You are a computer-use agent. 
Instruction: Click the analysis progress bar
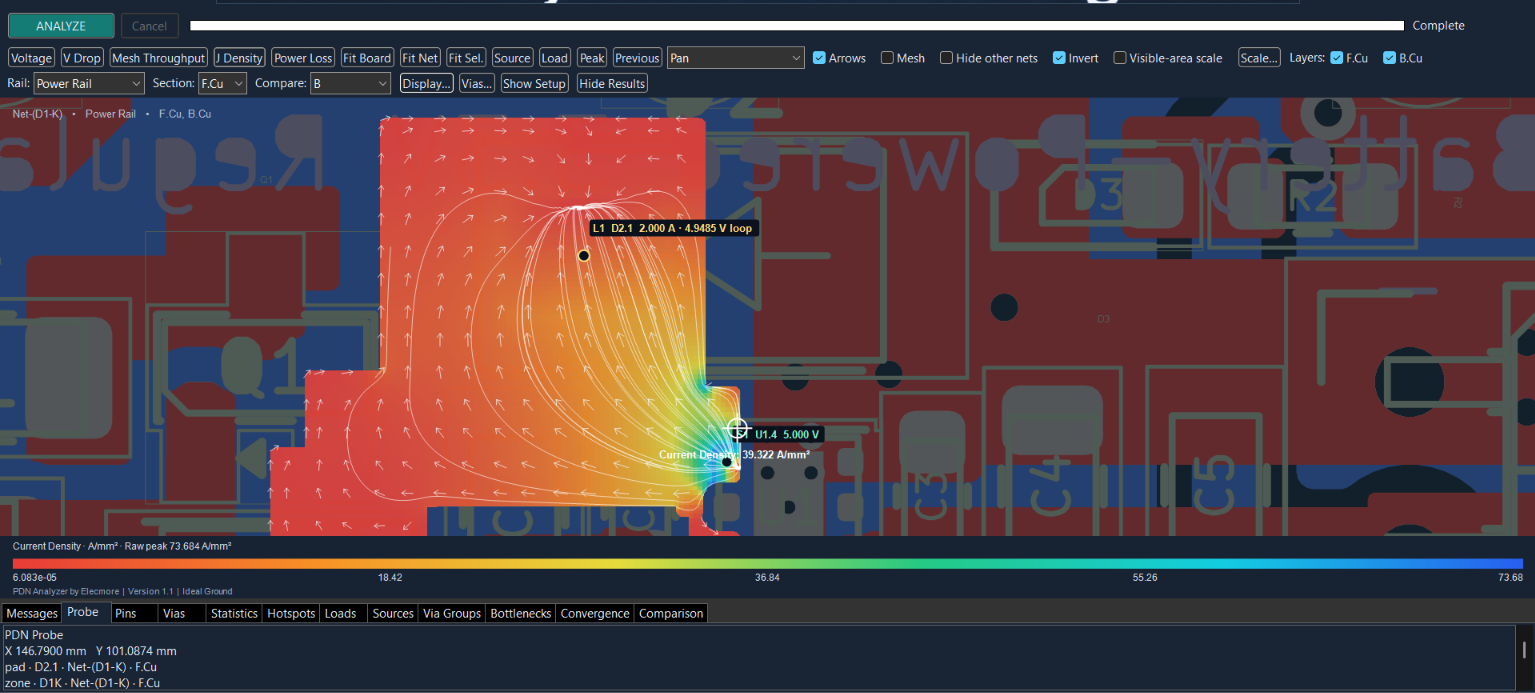(797, 26)
